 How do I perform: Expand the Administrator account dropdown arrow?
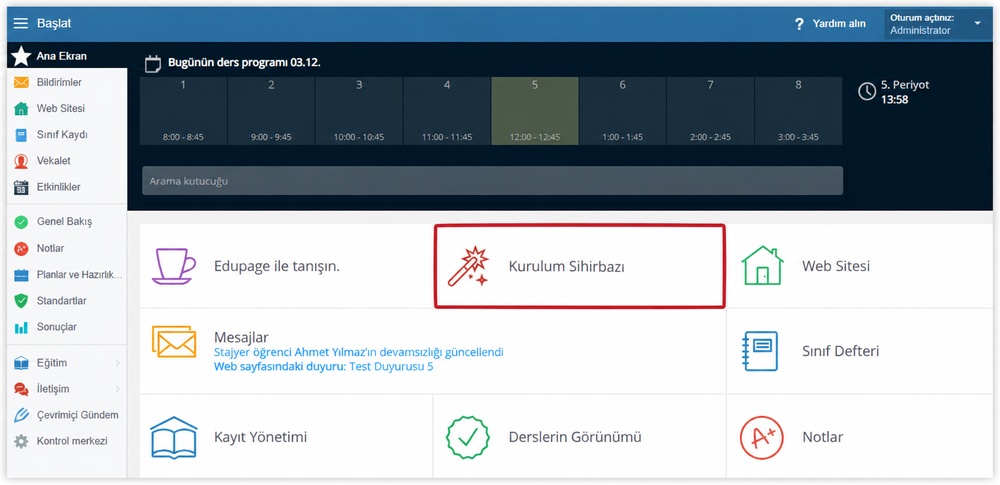[x=977, y=24]
